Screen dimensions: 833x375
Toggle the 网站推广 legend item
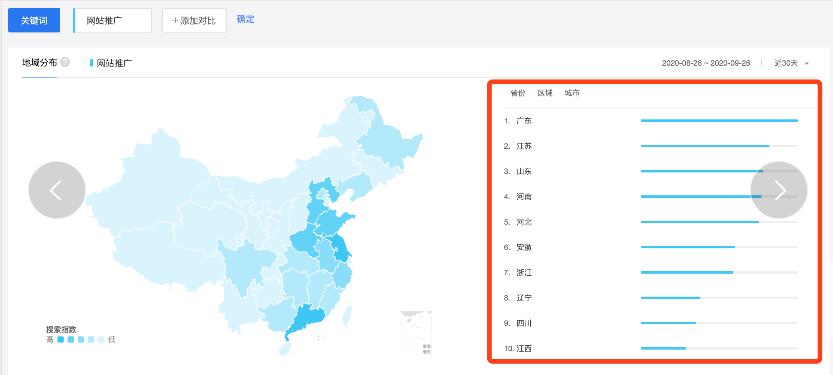(111, 63)
